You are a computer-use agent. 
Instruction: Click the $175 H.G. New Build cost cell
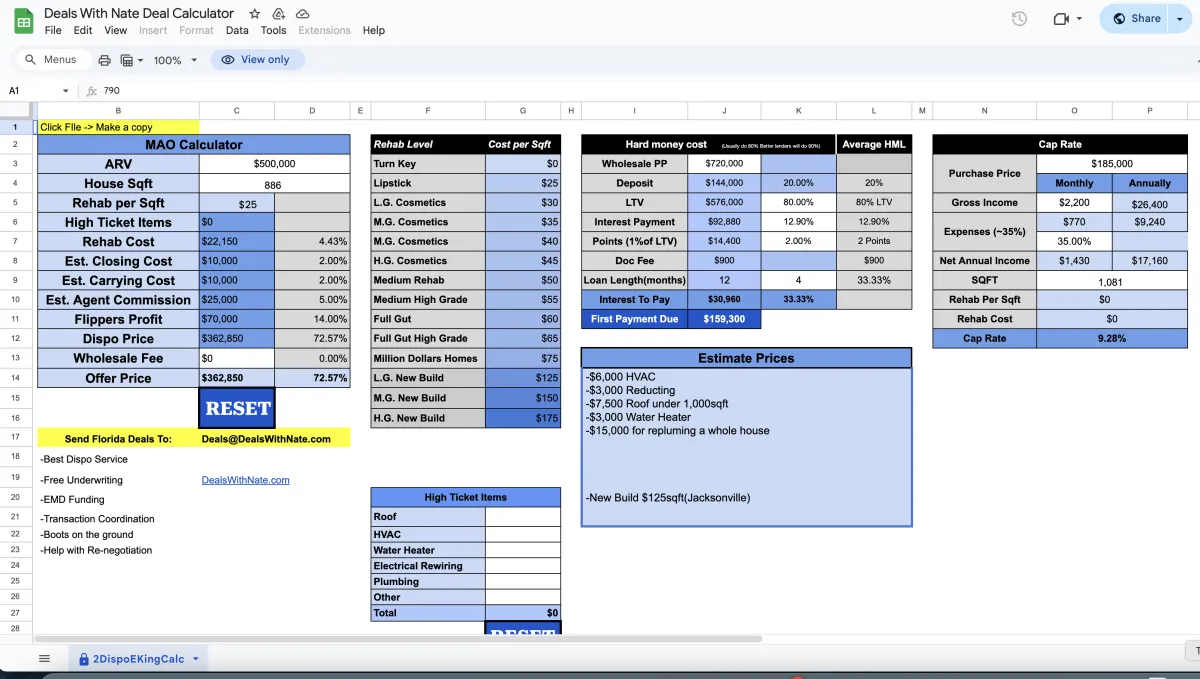pyautogui.click(x=523, y=418)
